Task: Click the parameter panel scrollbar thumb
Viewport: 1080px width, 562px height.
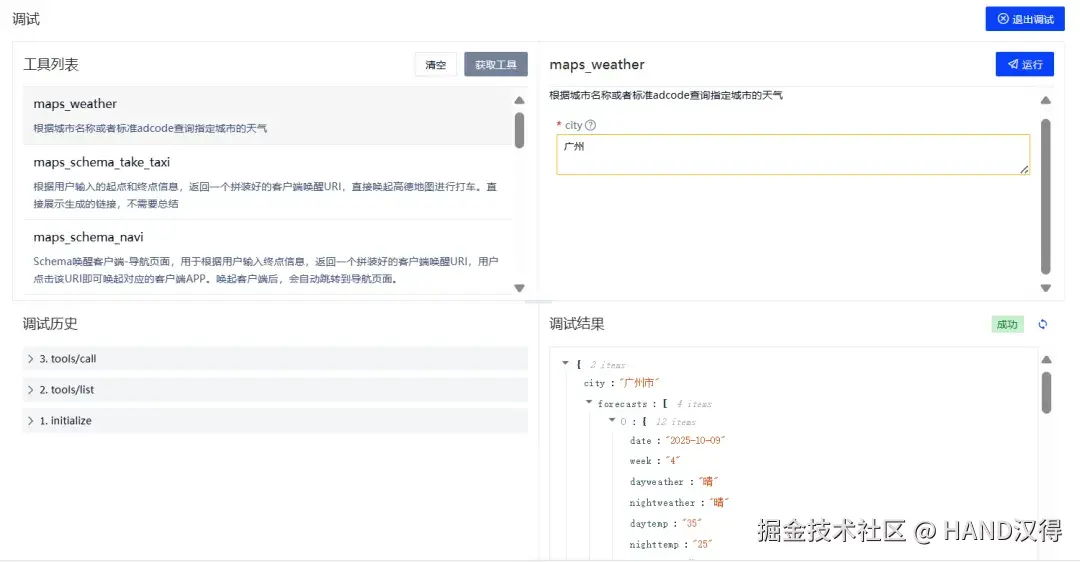Action: pos(1046,197)
